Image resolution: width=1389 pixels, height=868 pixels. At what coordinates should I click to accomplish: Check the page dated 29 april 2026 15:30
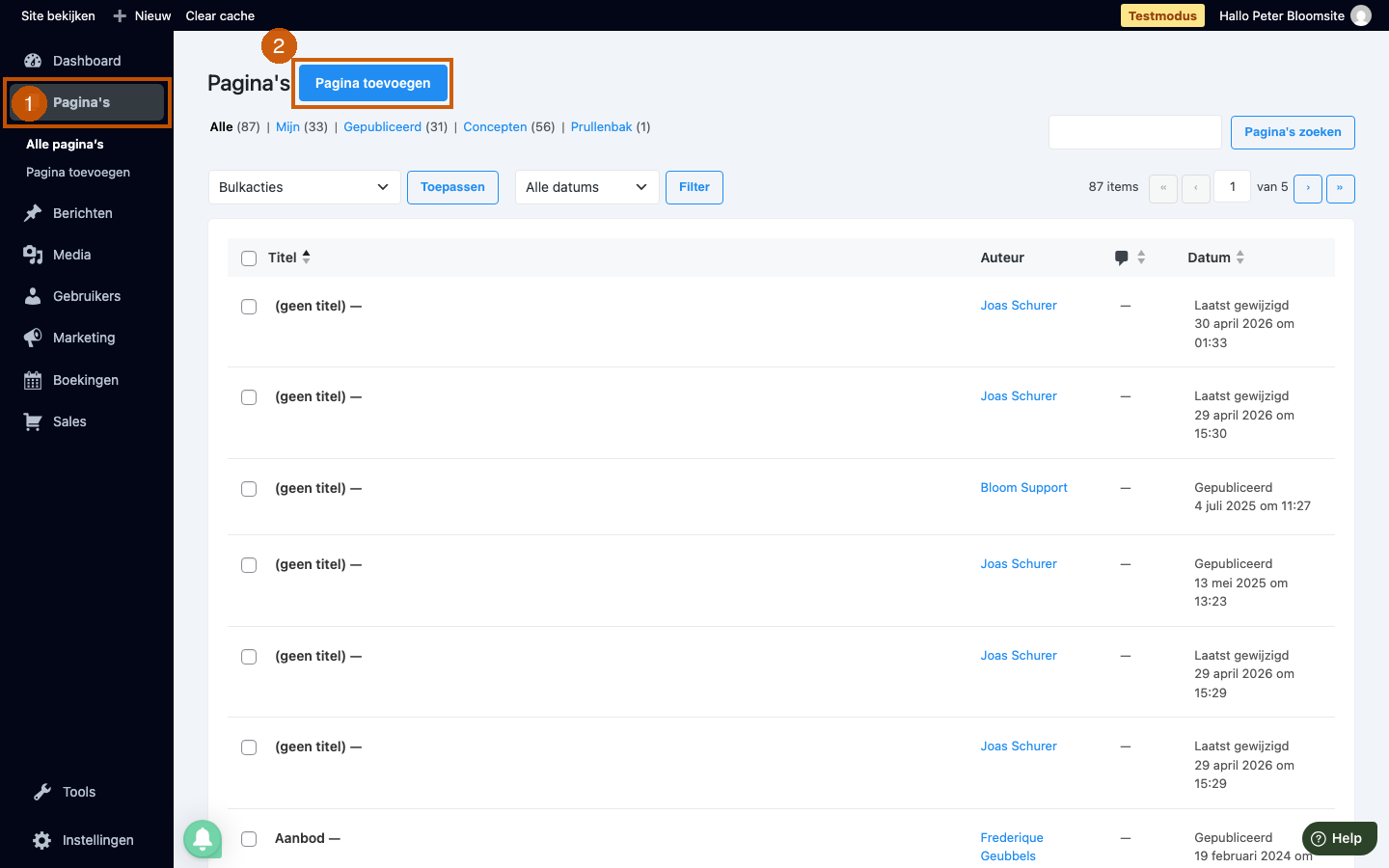(x=249, y=397)
